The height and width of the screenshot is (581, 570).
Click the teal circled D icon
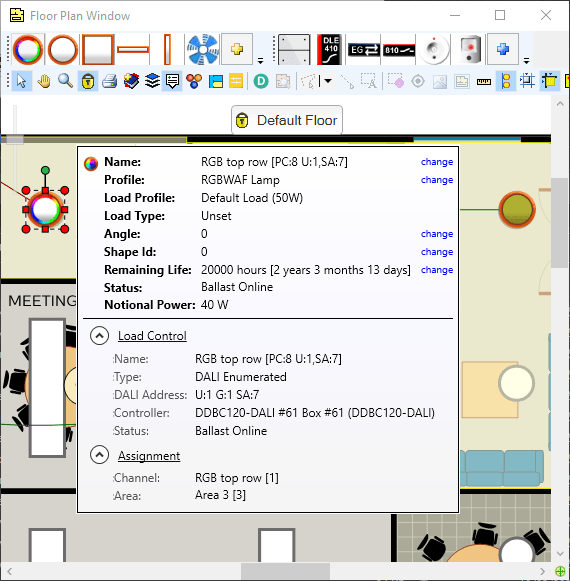(261, 81)
